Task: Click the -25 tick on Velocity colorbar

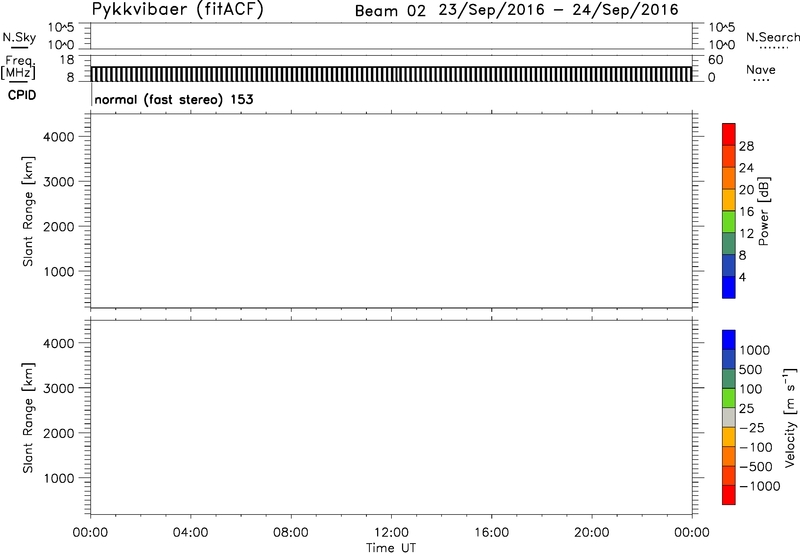Action: coord(751,427)
